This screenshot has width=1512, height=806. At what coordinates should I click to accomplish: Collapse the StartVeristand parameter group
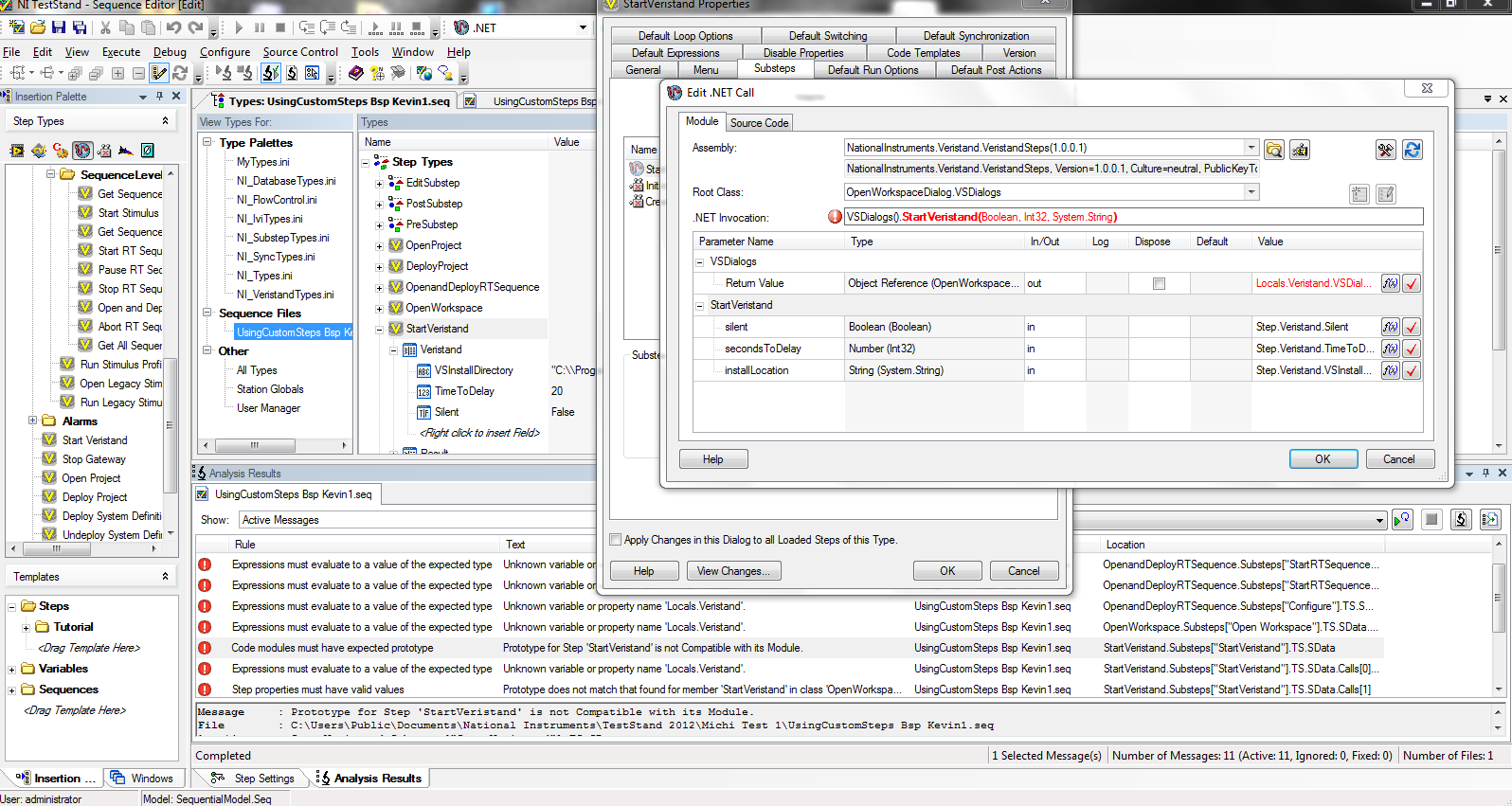click(700, 306)
